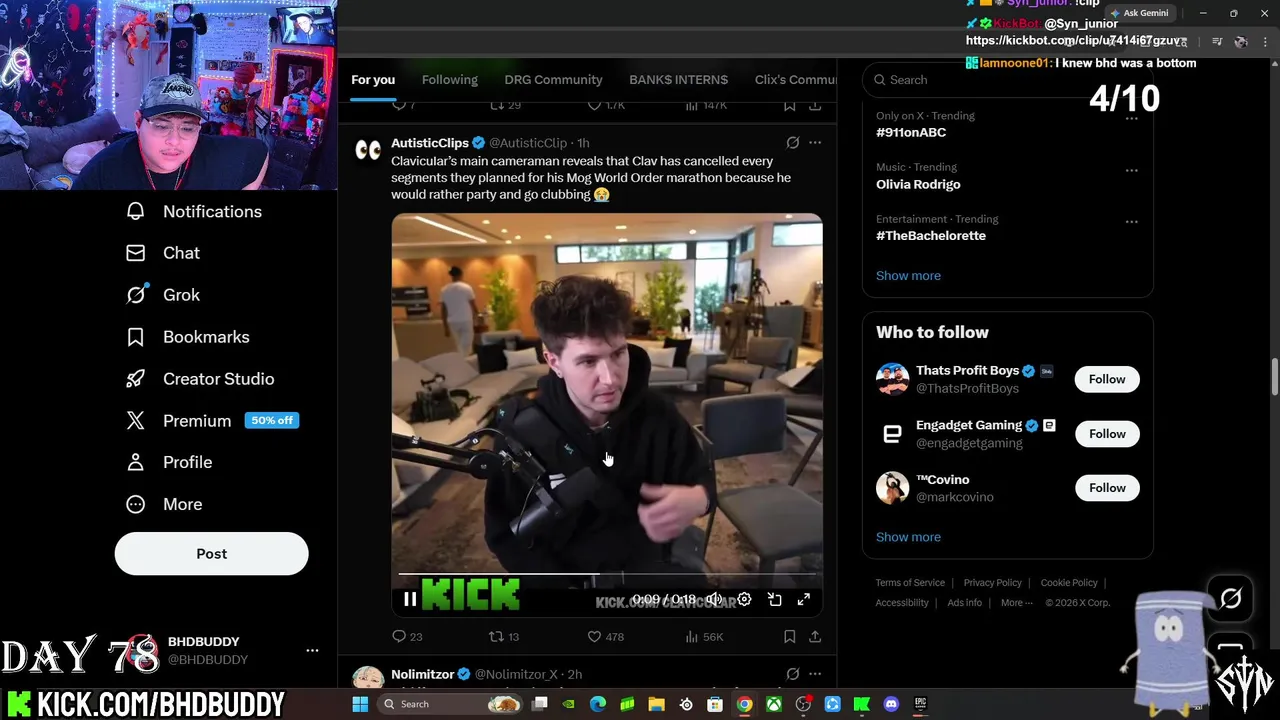Open the More menu in the sidebar
Screen dimensions: 1280x720
[x=163, y=504]
